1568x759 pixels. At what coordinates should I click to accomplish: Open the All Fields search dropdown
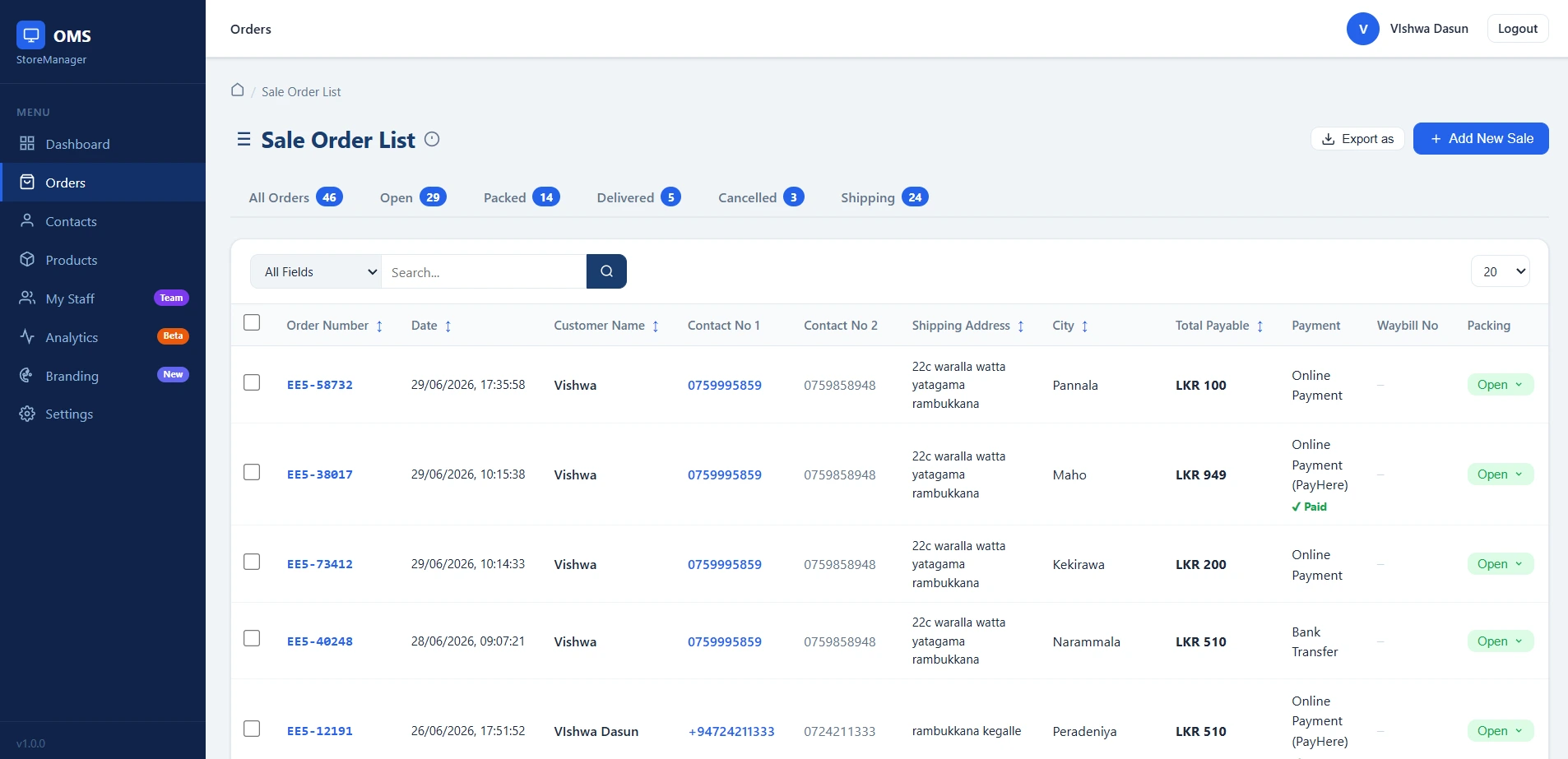(316, 271)
